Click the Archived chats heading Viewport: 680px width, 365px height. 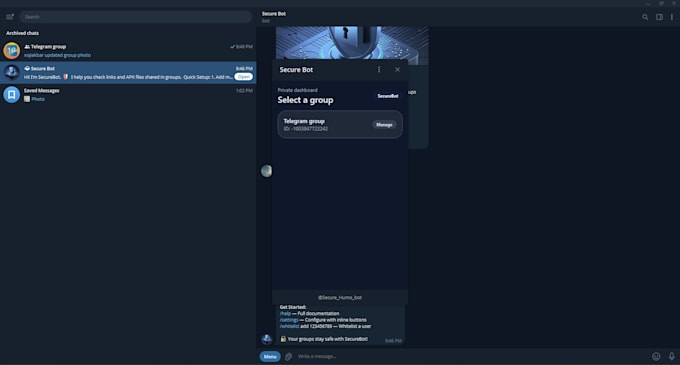(x=23, y=33)
